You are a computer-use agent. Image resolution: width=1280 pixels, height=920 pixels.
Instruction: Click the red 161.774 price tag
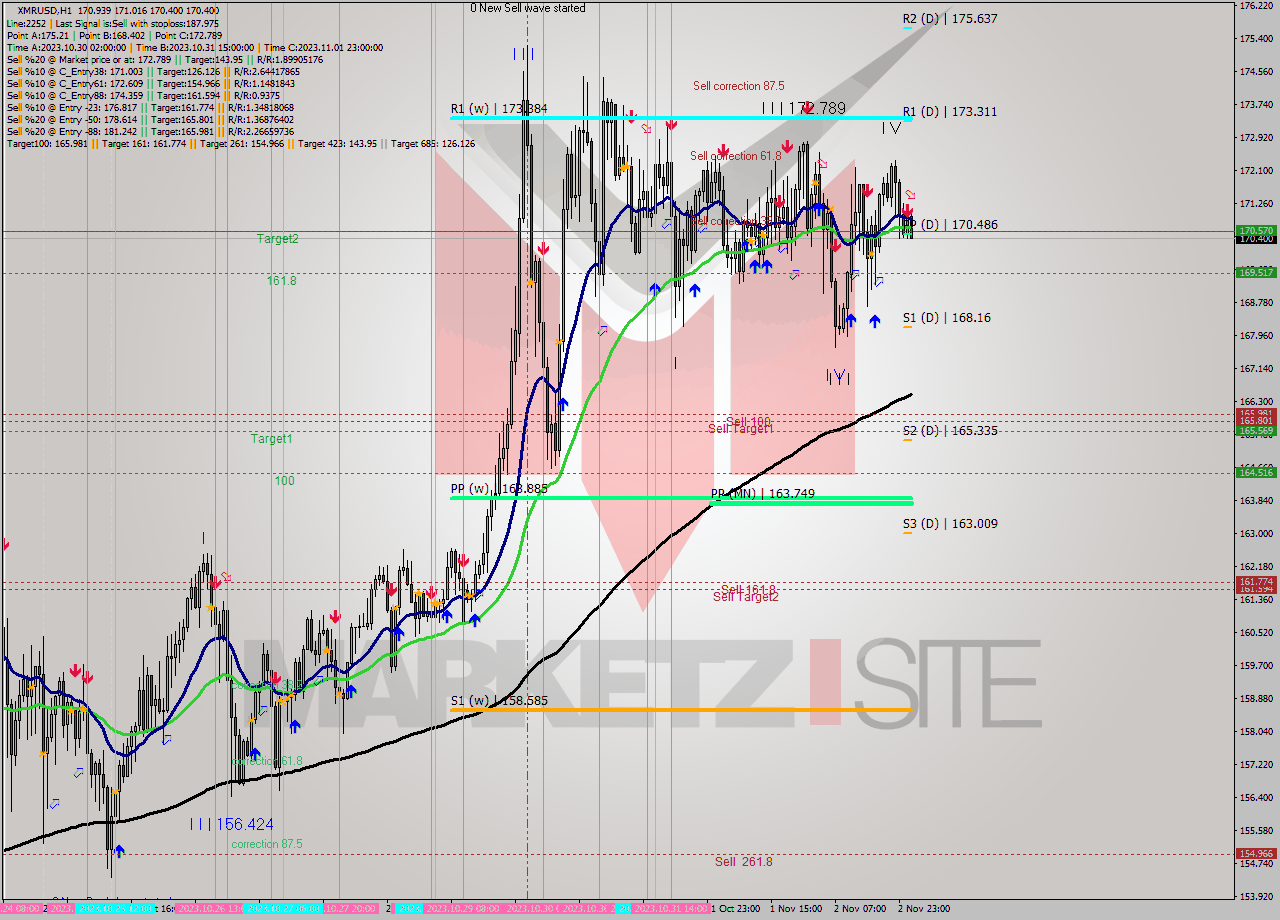1256,581
